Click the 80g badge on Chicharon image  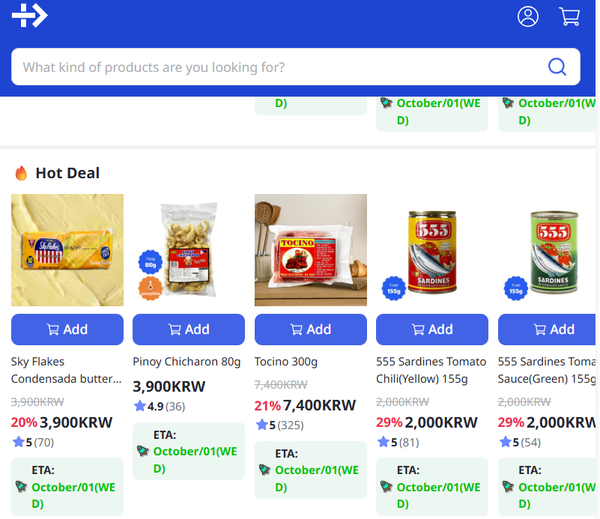pyautogui.click(x=149, y=263)
